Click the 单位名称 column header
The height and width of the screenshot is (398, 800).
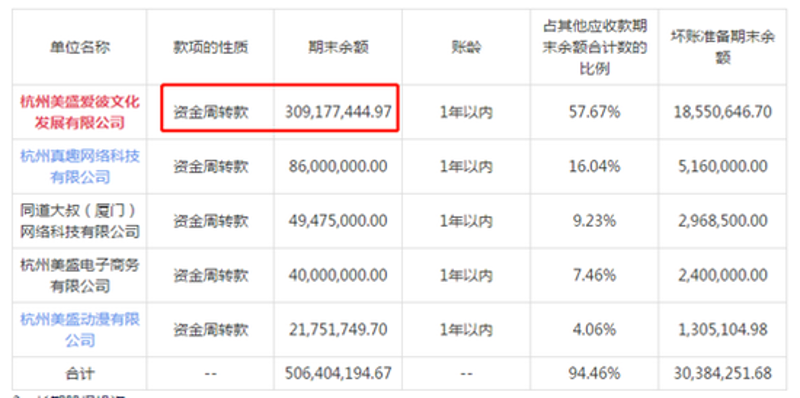tap(80, 47)
